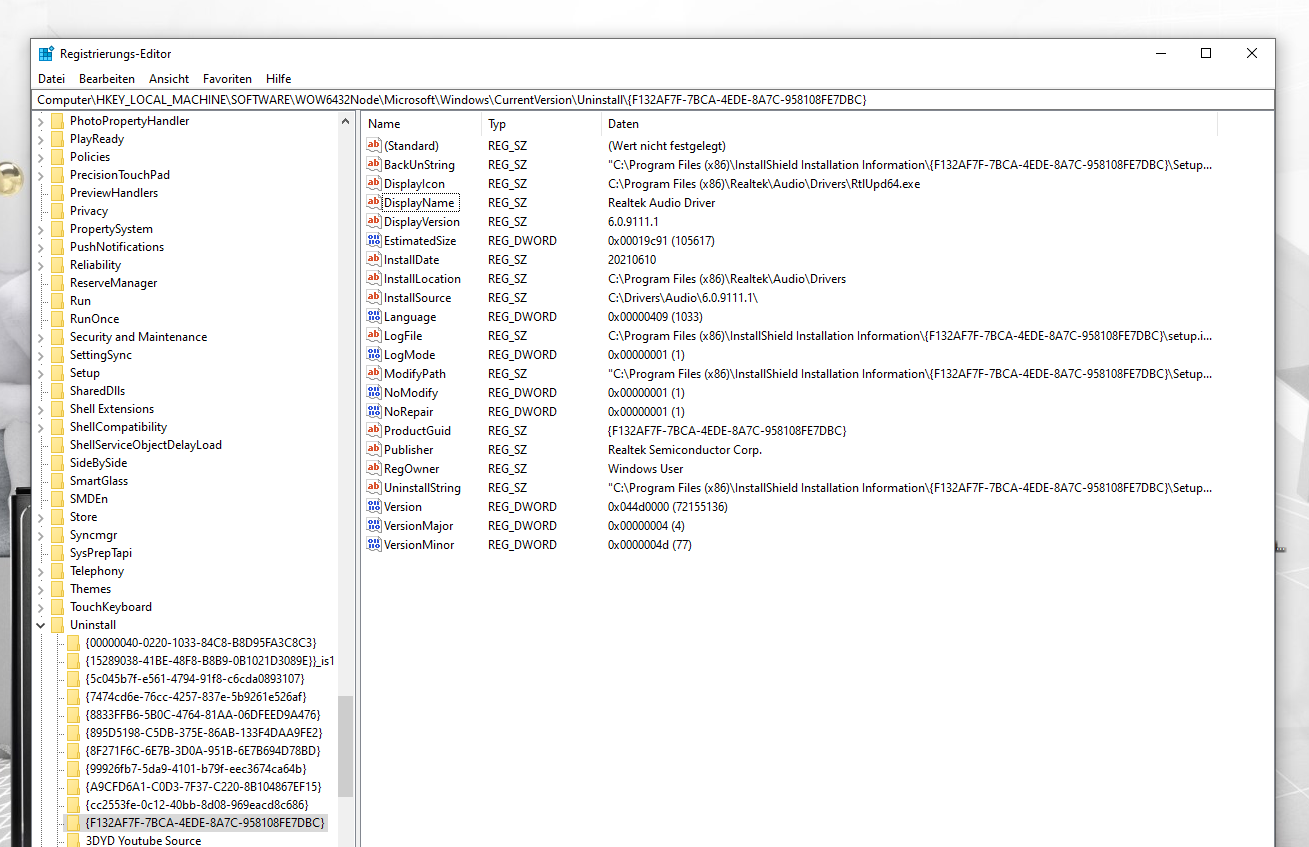Click the EstimatedSize DWORD icon

[374, 240]
